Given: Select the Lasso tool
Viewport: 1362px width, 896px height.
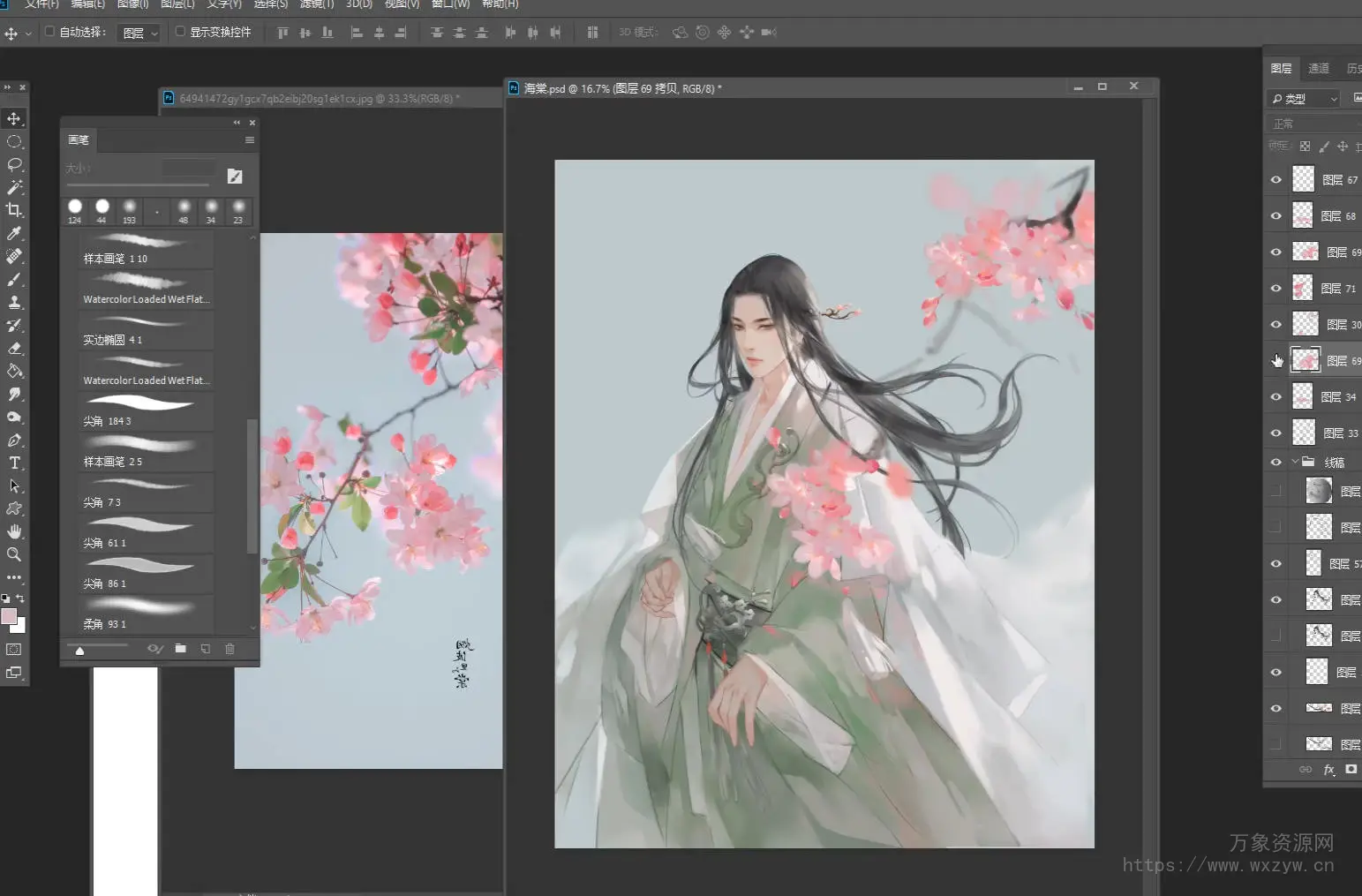Looking at the screenshot, I should click(x=14, y=165).
